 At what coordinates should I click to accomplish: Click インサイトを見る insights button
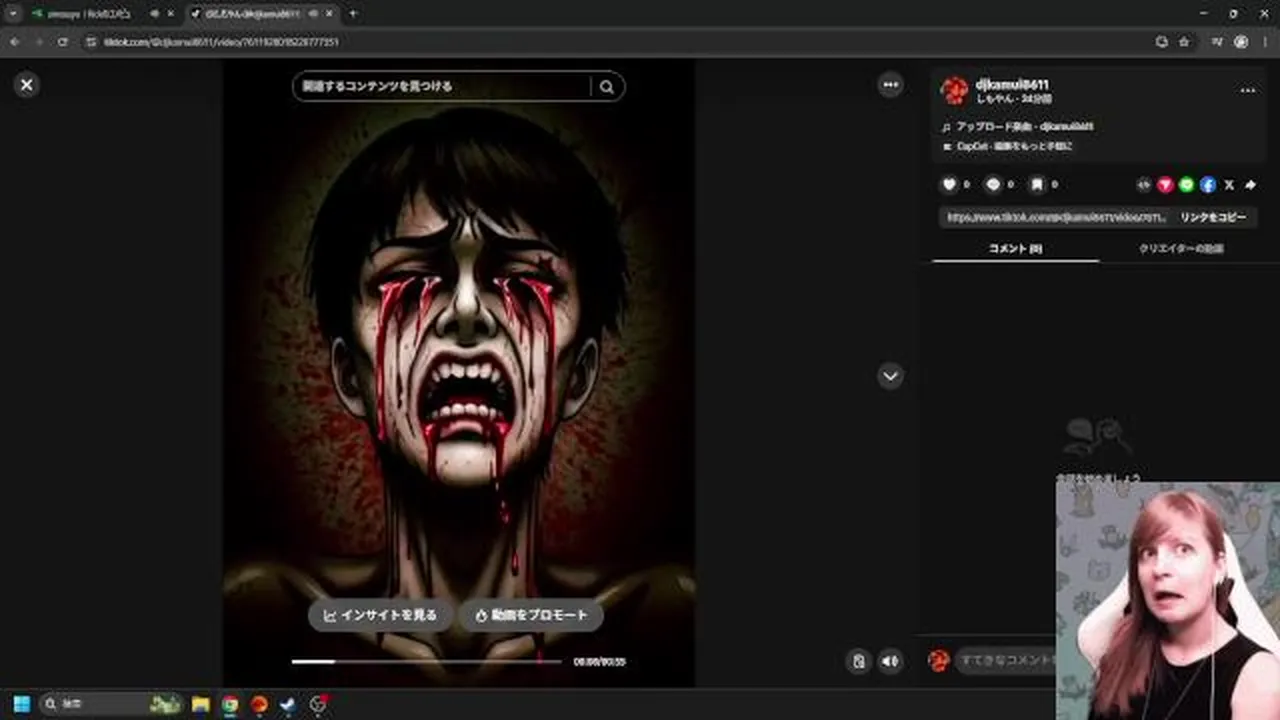click(380, 615)
